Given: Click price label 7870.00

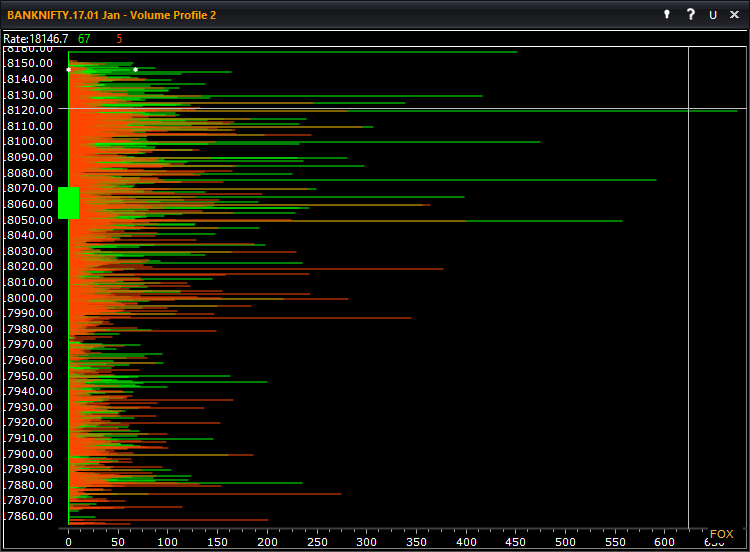Looking at the screenshot, I should [x=29, y=500].
